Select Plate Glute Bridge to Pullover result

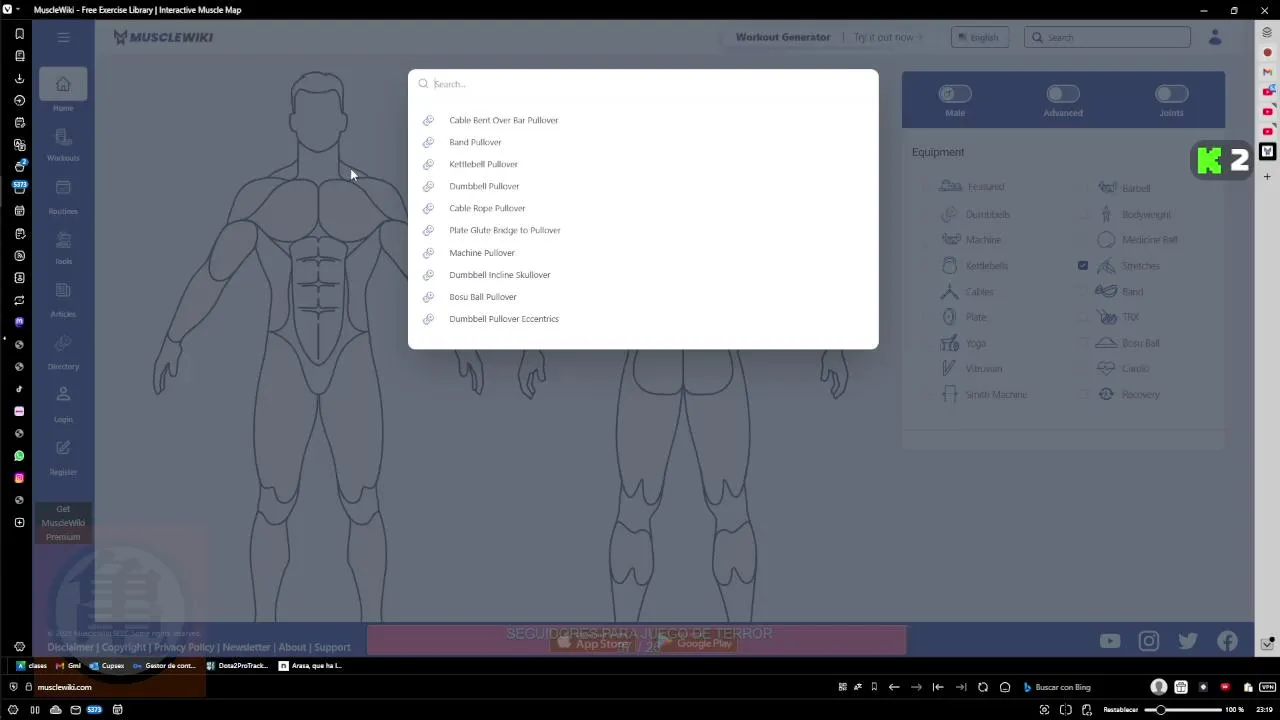pos(643,230)
